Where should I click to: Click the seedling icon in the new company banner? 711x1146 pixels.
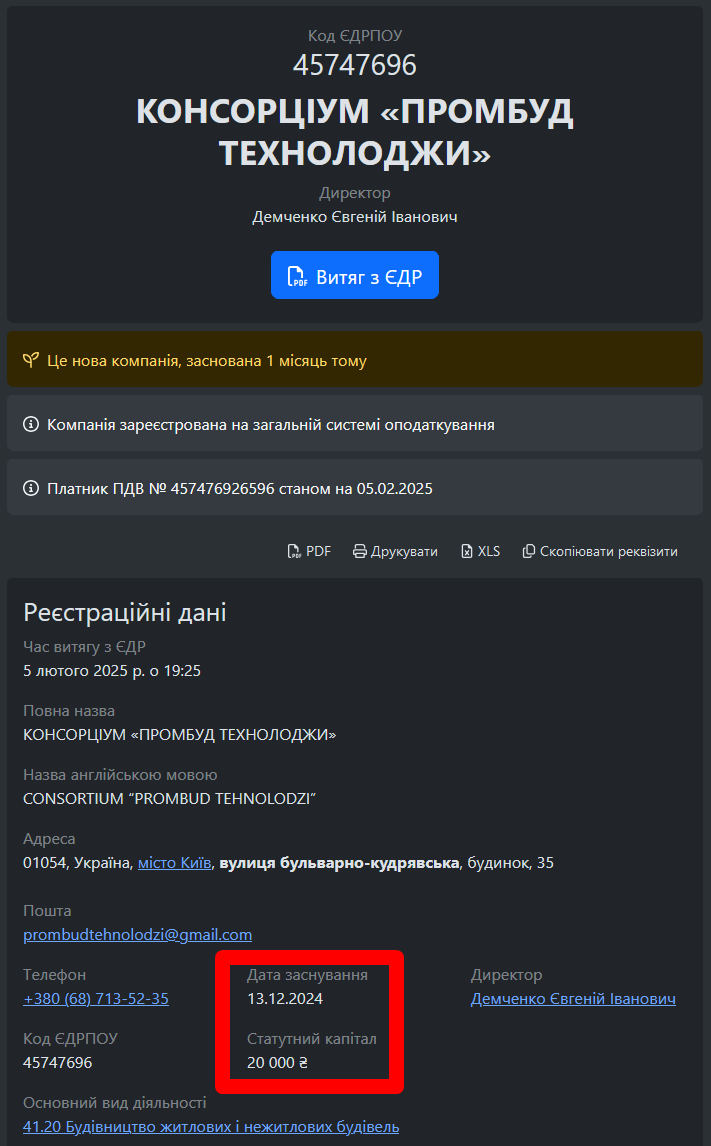coord(31,360)
